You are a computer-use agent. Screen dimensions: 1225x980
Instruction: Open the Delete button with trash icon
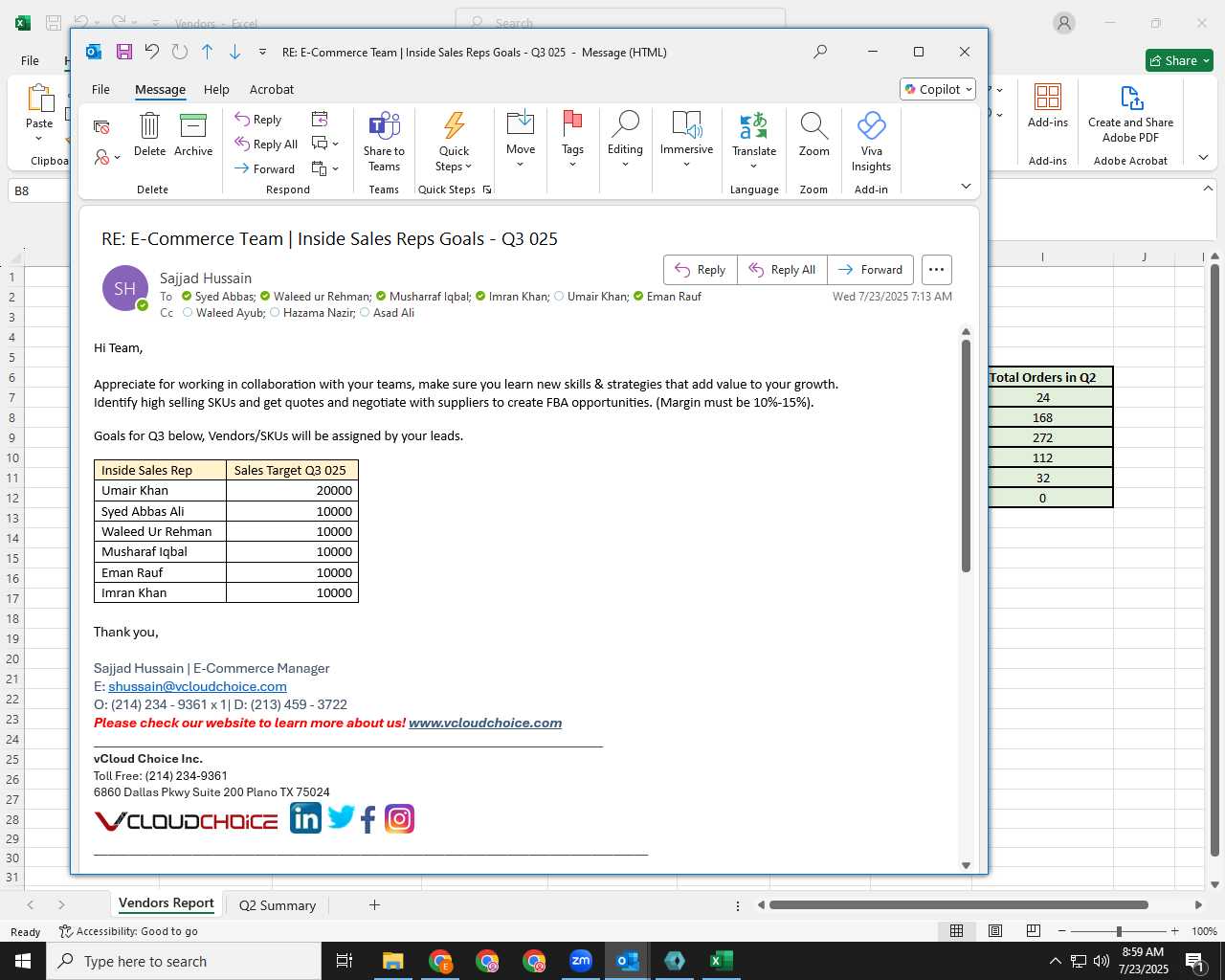click(x=149, y=134)
